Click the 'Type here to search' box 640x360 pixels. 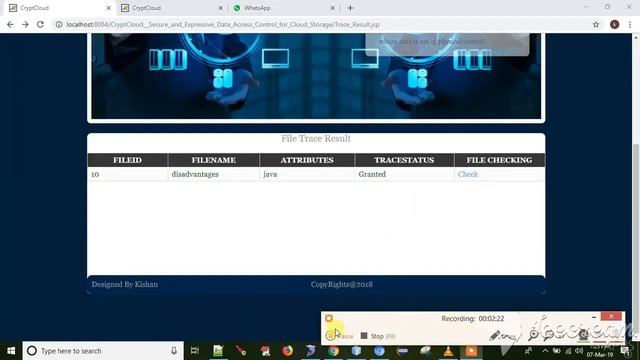click(103, 351)
